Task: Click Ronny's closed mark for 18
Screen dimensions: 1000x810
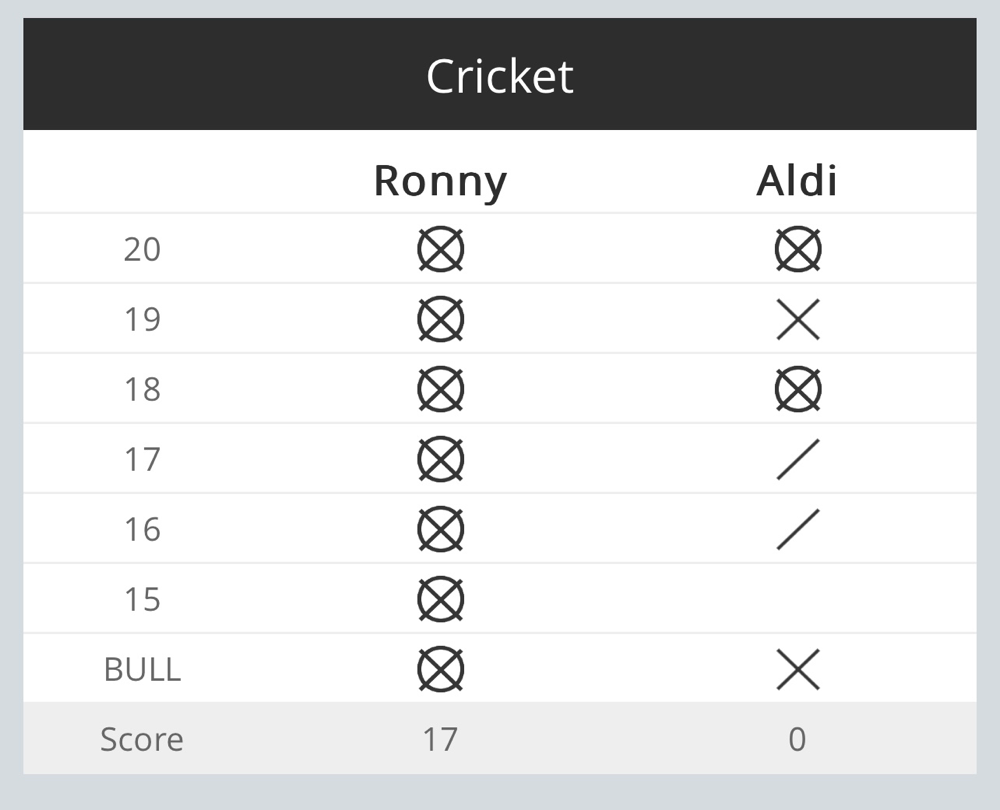Action: coord(441,389)
